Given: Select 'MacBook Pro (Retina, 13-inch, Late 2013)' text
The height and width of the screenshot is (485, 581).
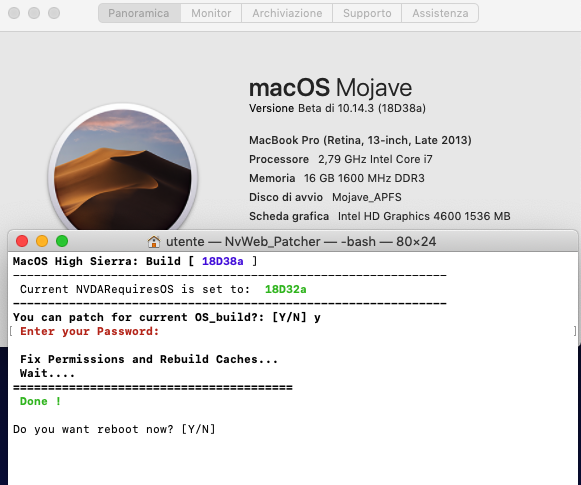Looking at the screenshot, I should [x=360, y=140].
